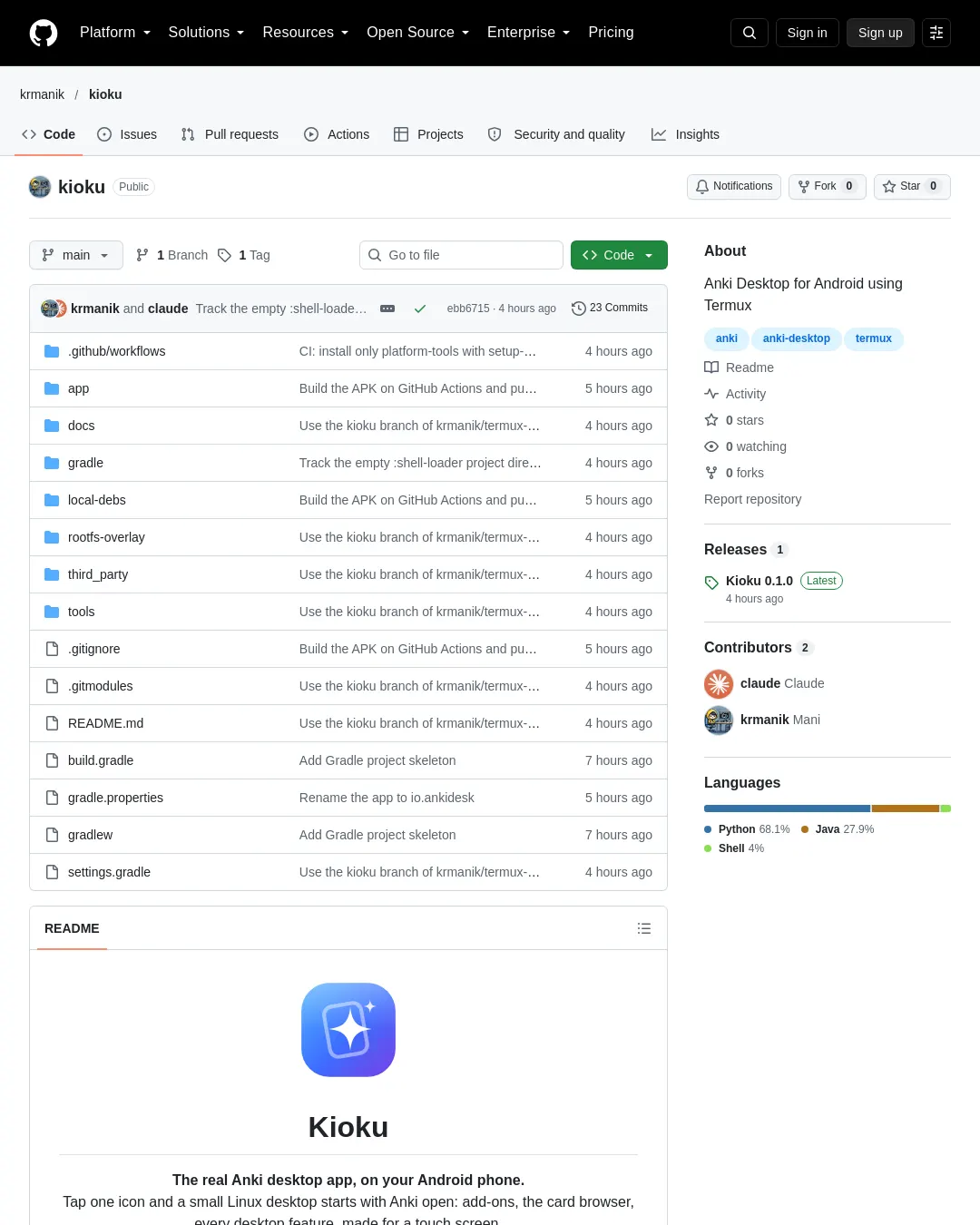Click the 0 stars link

[735, 420]
